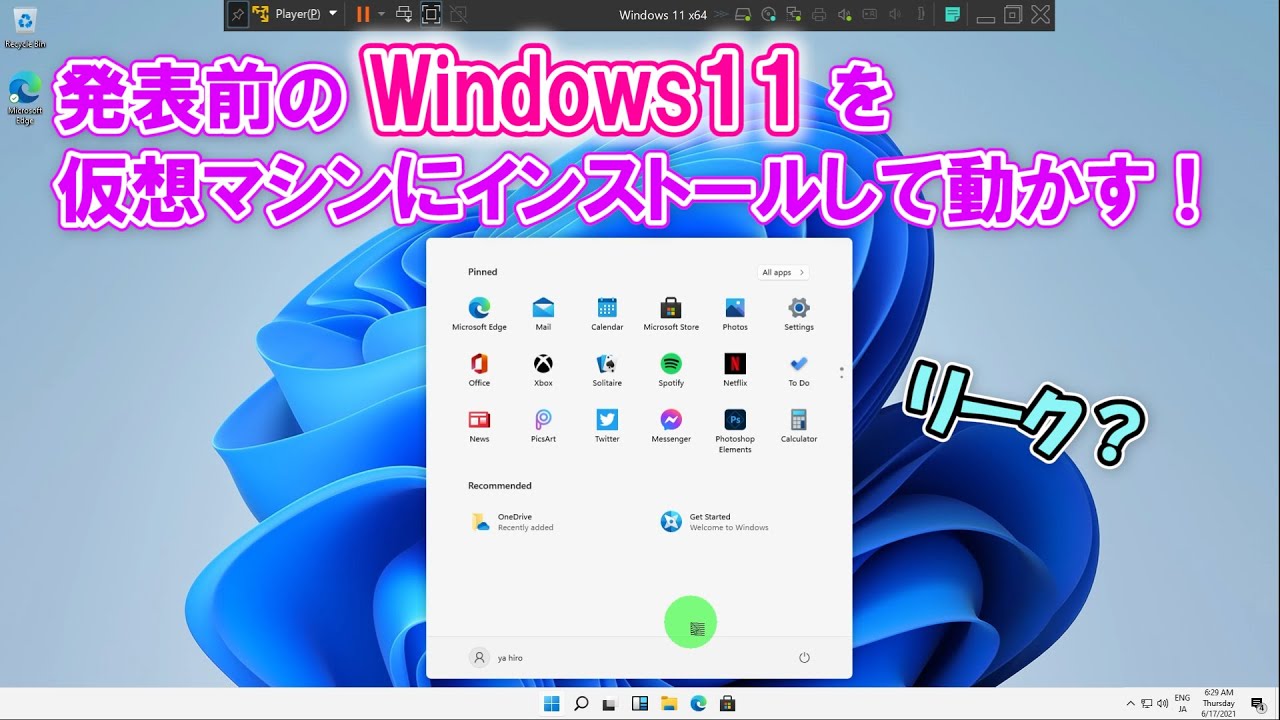Open Search from the taskbar

click(x=581, y=704)
